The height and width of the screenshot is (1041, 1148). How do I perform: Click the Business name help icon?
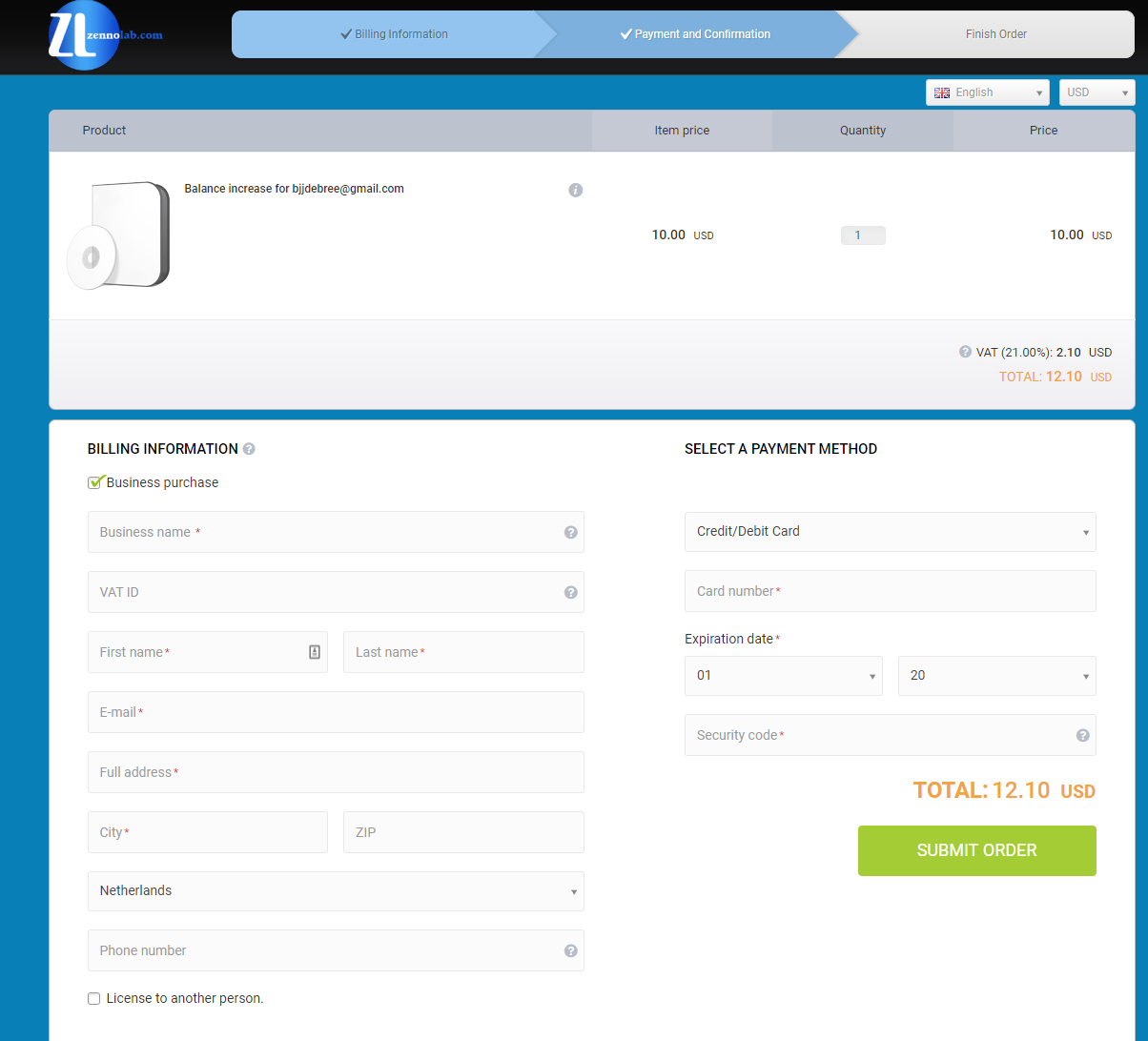571,533
